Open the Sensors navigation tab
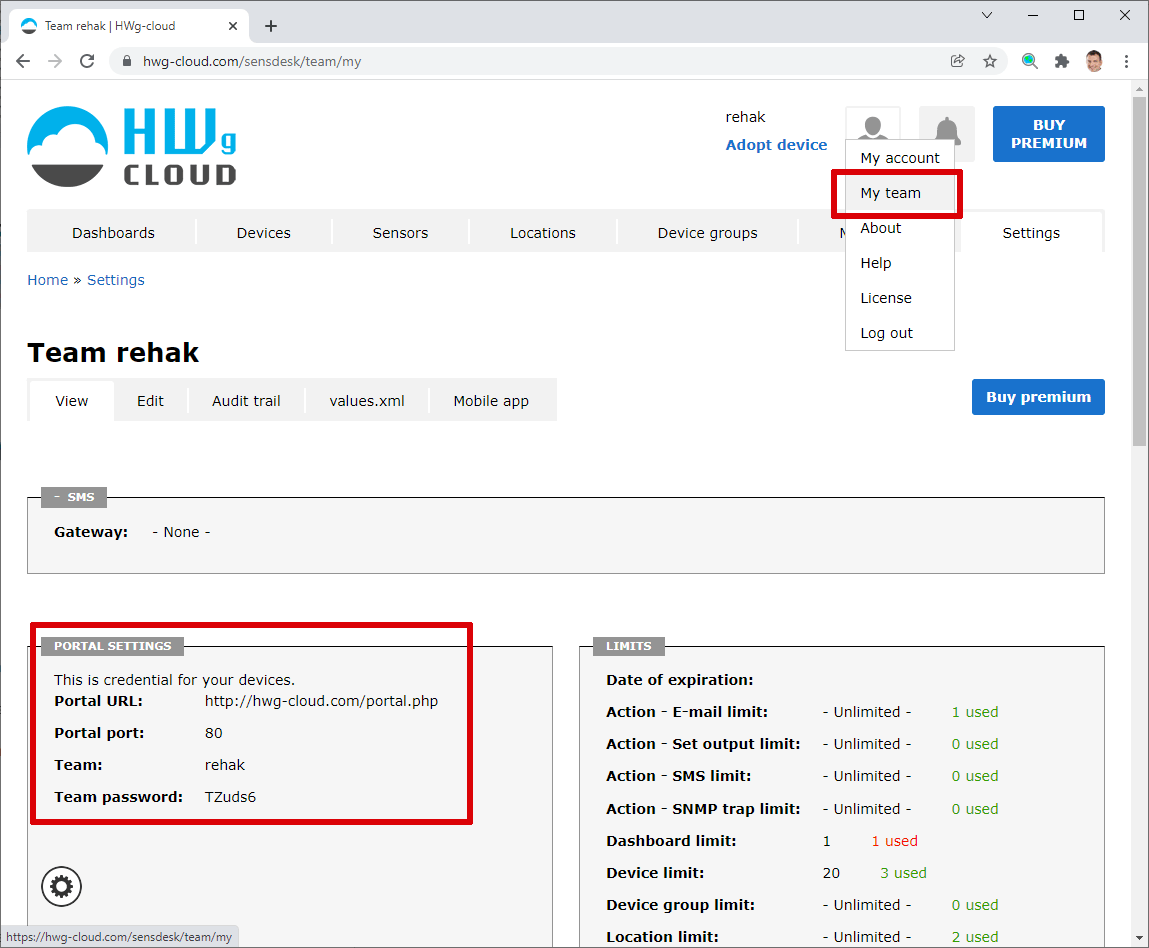The height and width of the screenshot is (948, 1149). point(400,233)
